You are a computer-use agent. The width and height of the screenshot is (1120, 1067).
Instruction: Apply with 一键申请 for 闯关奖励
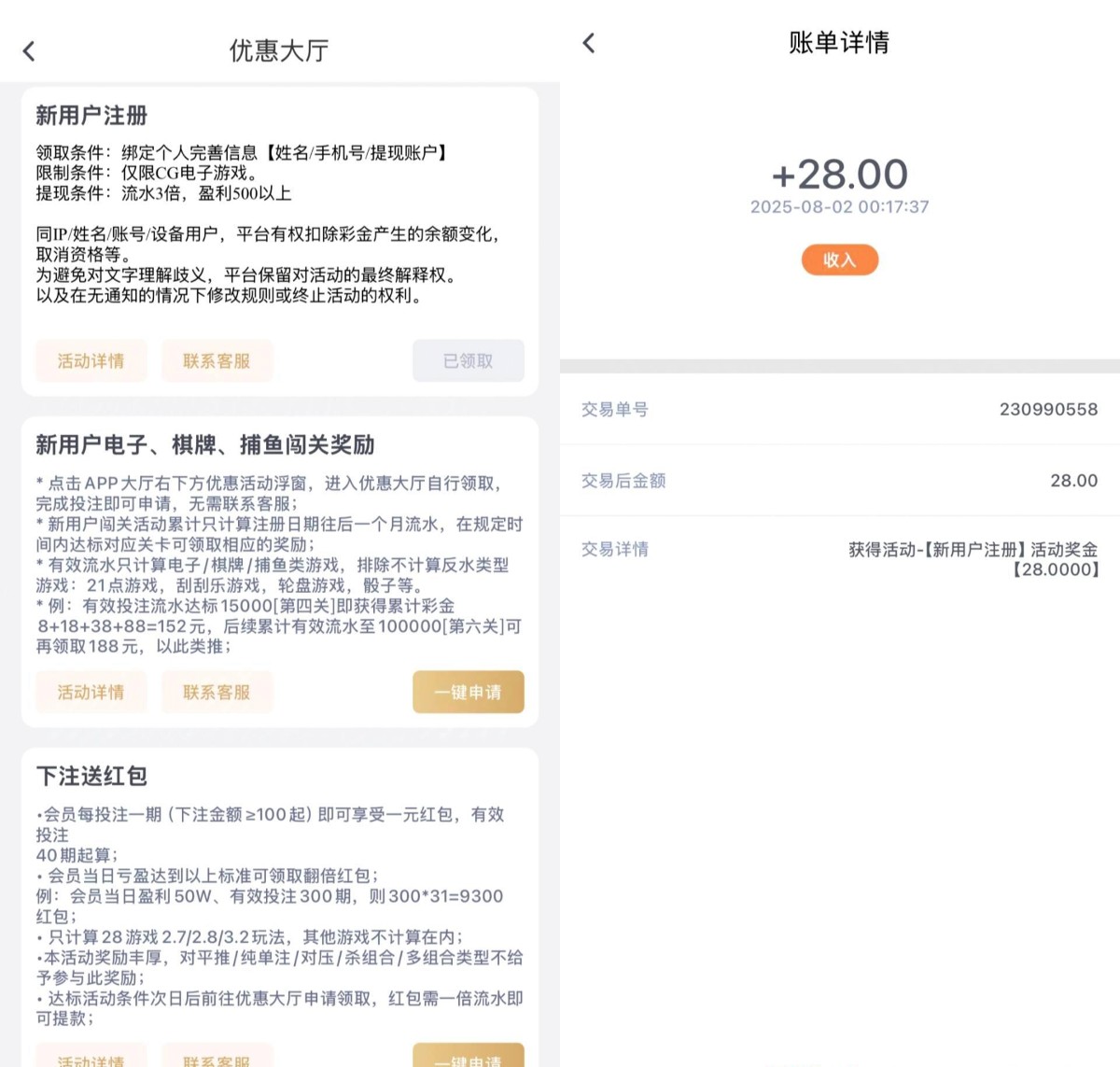469,692
